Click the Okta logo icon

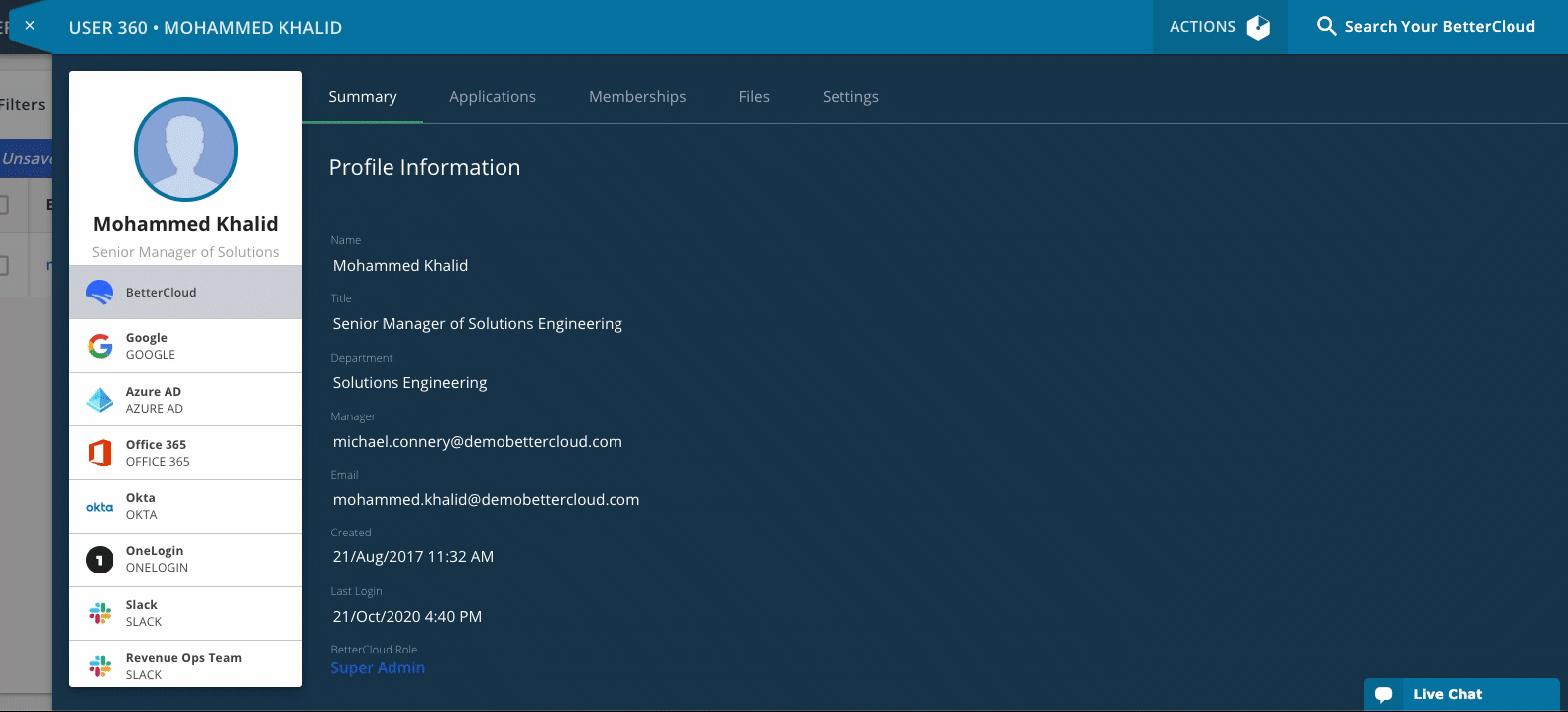(100, 507)
